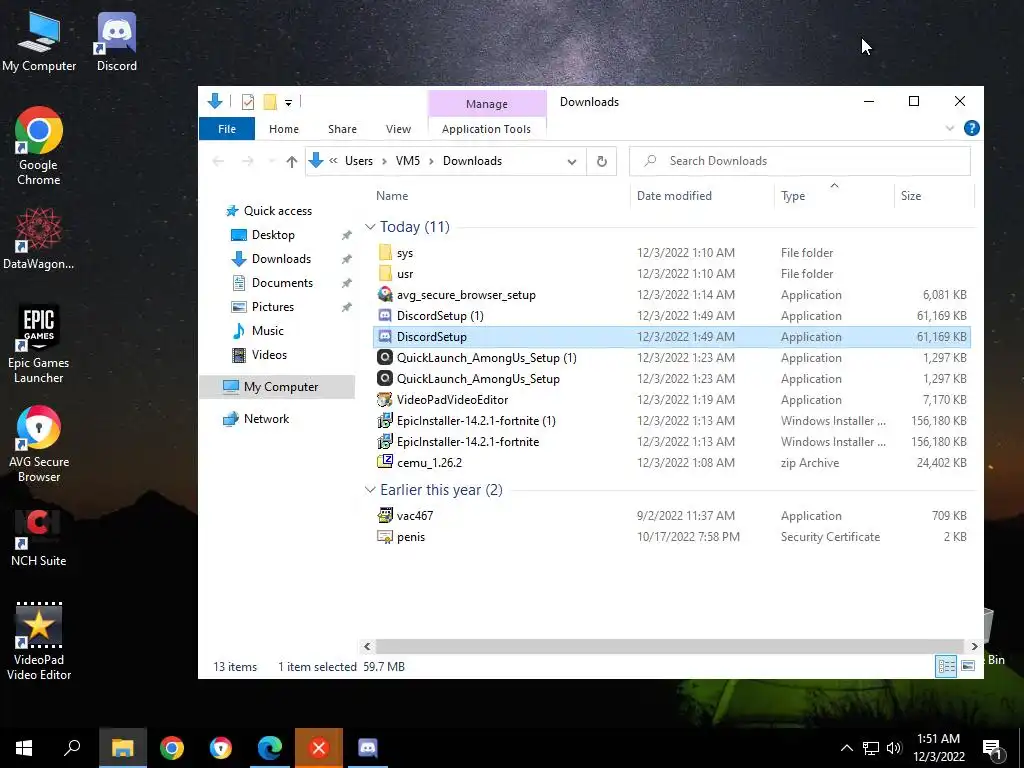Screen dimensions: 1024x768
Task: Refresh the Downloads folder view
Action: click(601, 161)
